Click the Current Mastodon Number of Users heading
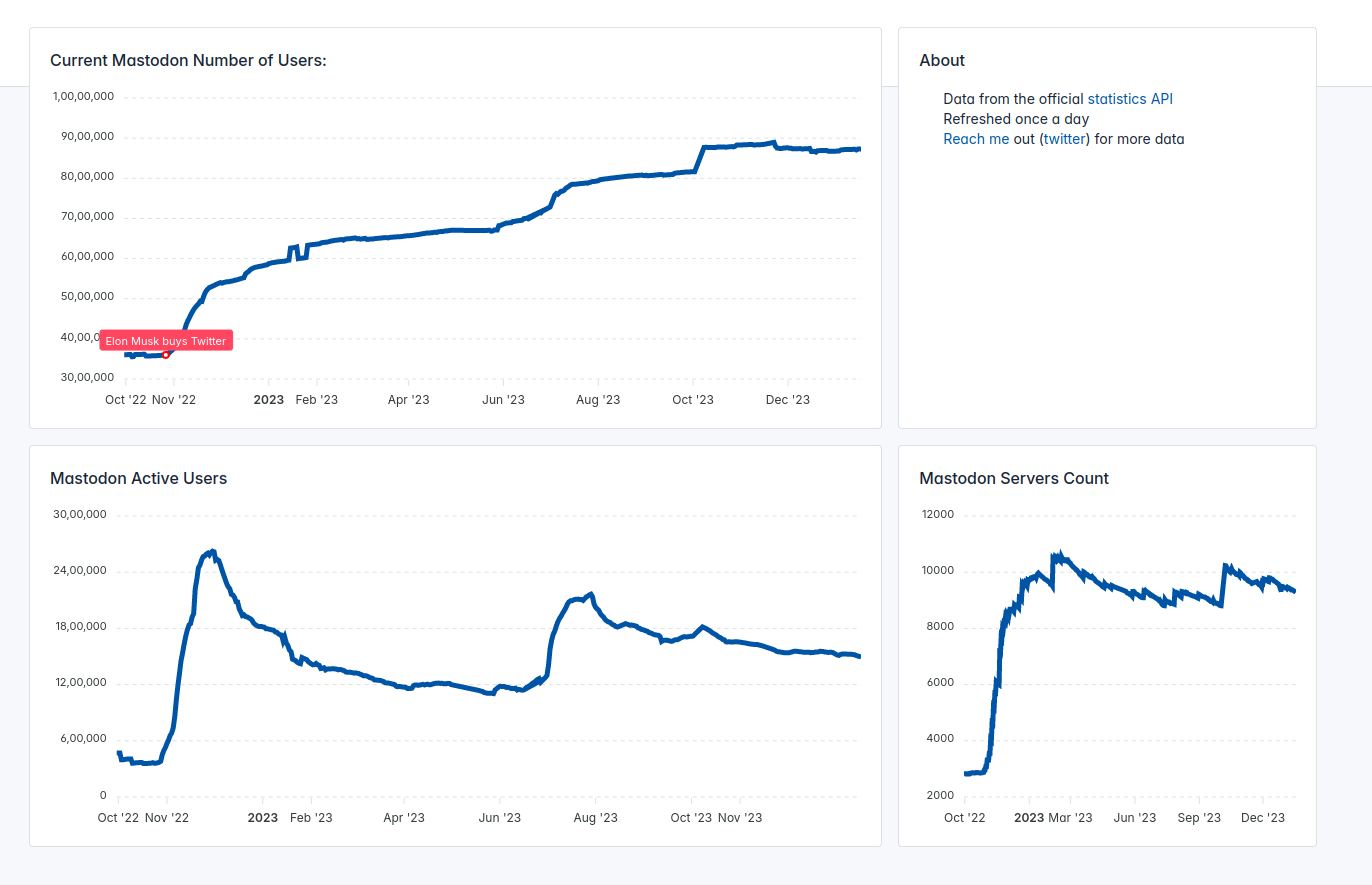Image resolution: width=1372 pixels, height=885 pixels. click(x=188, y=60)
